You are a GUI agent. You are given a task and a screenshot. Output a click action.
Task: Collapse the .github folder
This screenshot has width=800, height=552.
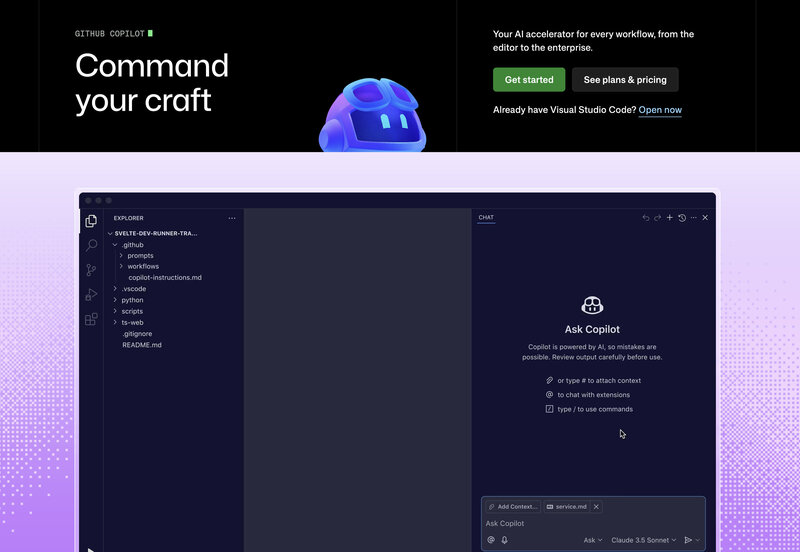point(115,245)
